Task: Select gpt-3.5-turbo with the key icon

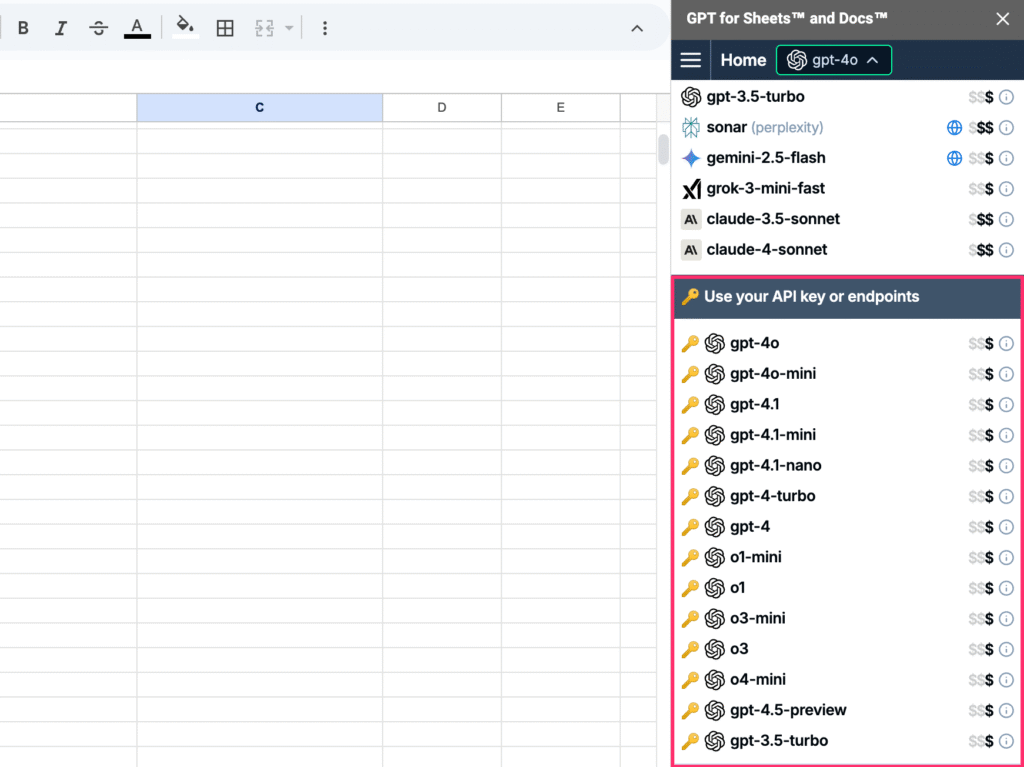Action: tap(847, 741)
